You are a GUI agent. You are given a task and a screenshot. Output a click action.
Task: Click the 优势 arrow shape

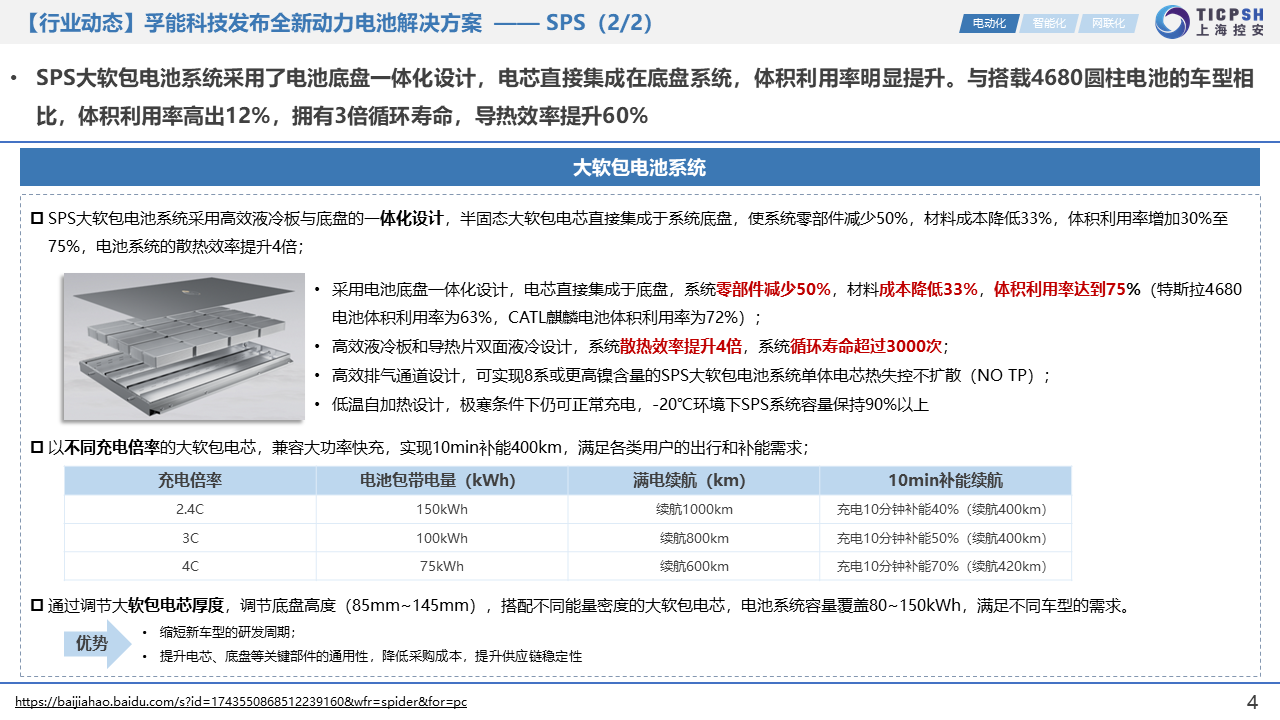[x=96, y=643]
